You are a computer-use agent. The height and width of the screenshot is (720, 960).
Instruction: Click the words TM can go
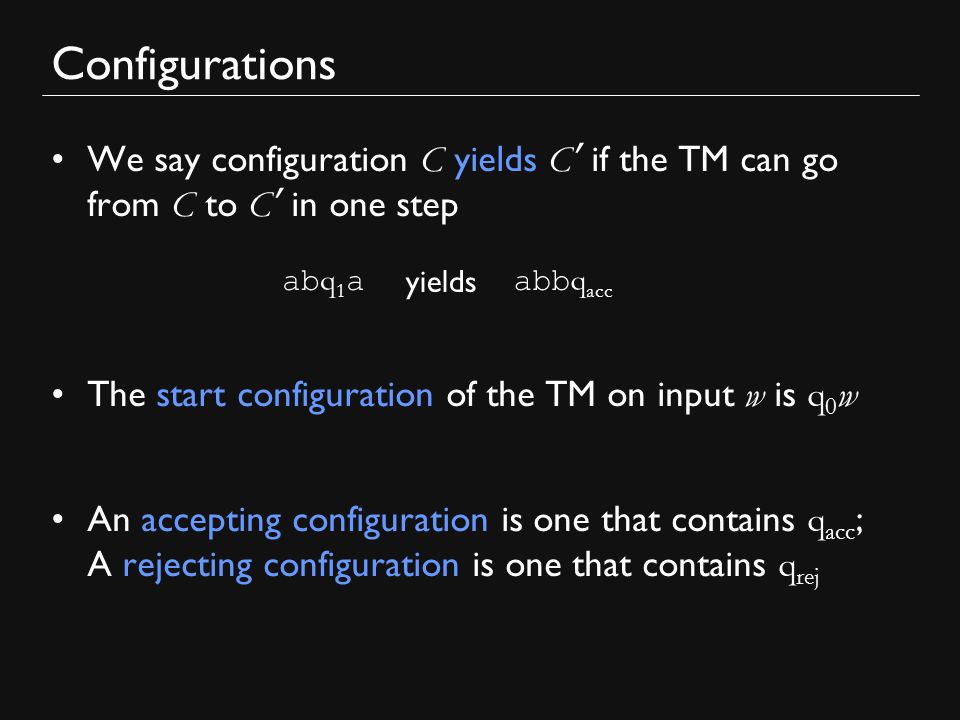point(759,162)
